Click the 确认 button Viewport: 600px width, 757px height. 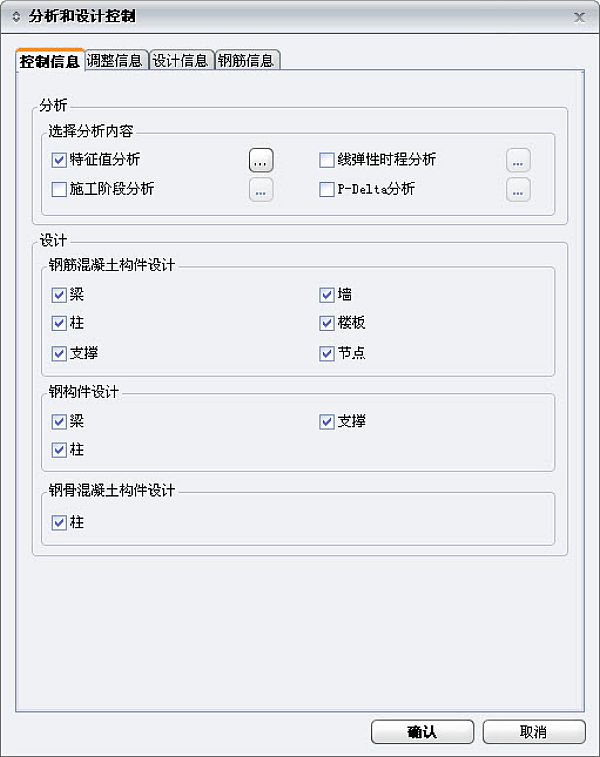click(422, 732)
